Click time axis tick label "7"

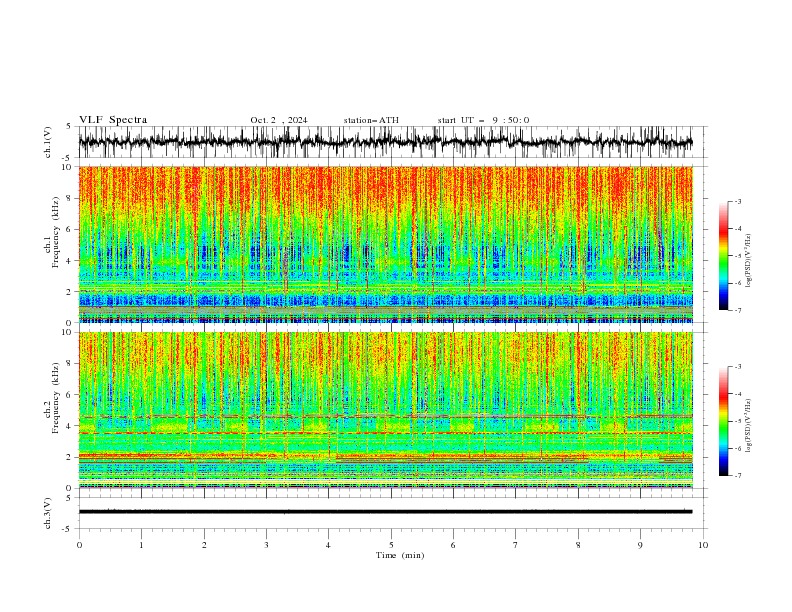tap(516, 545)
